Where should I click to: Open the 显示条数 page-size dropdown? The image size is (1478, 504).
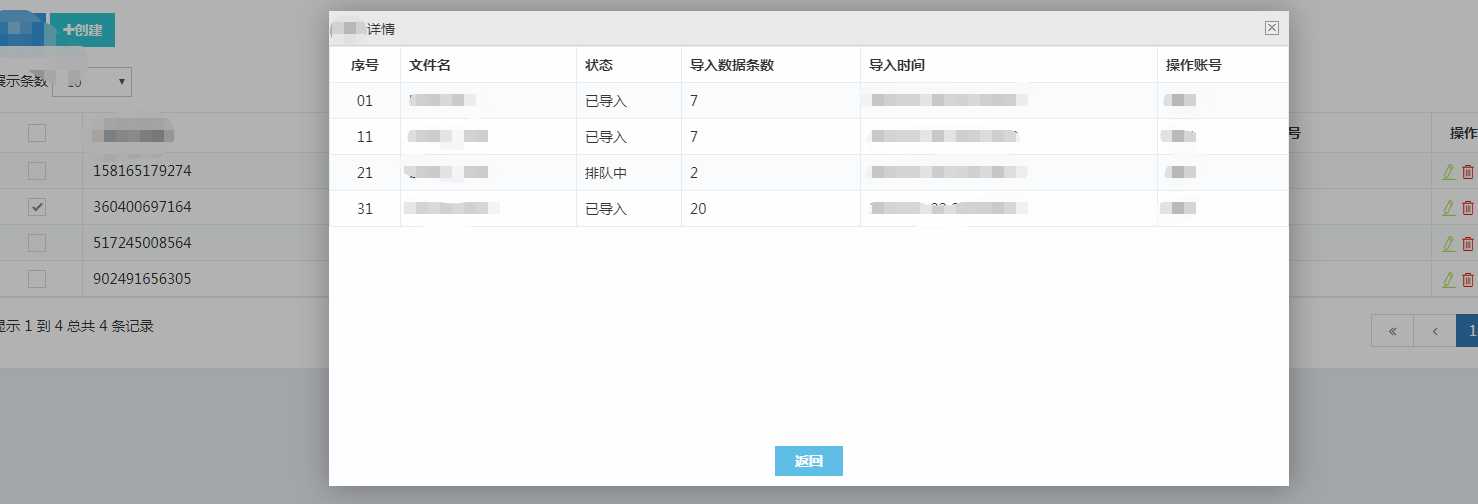92,82
